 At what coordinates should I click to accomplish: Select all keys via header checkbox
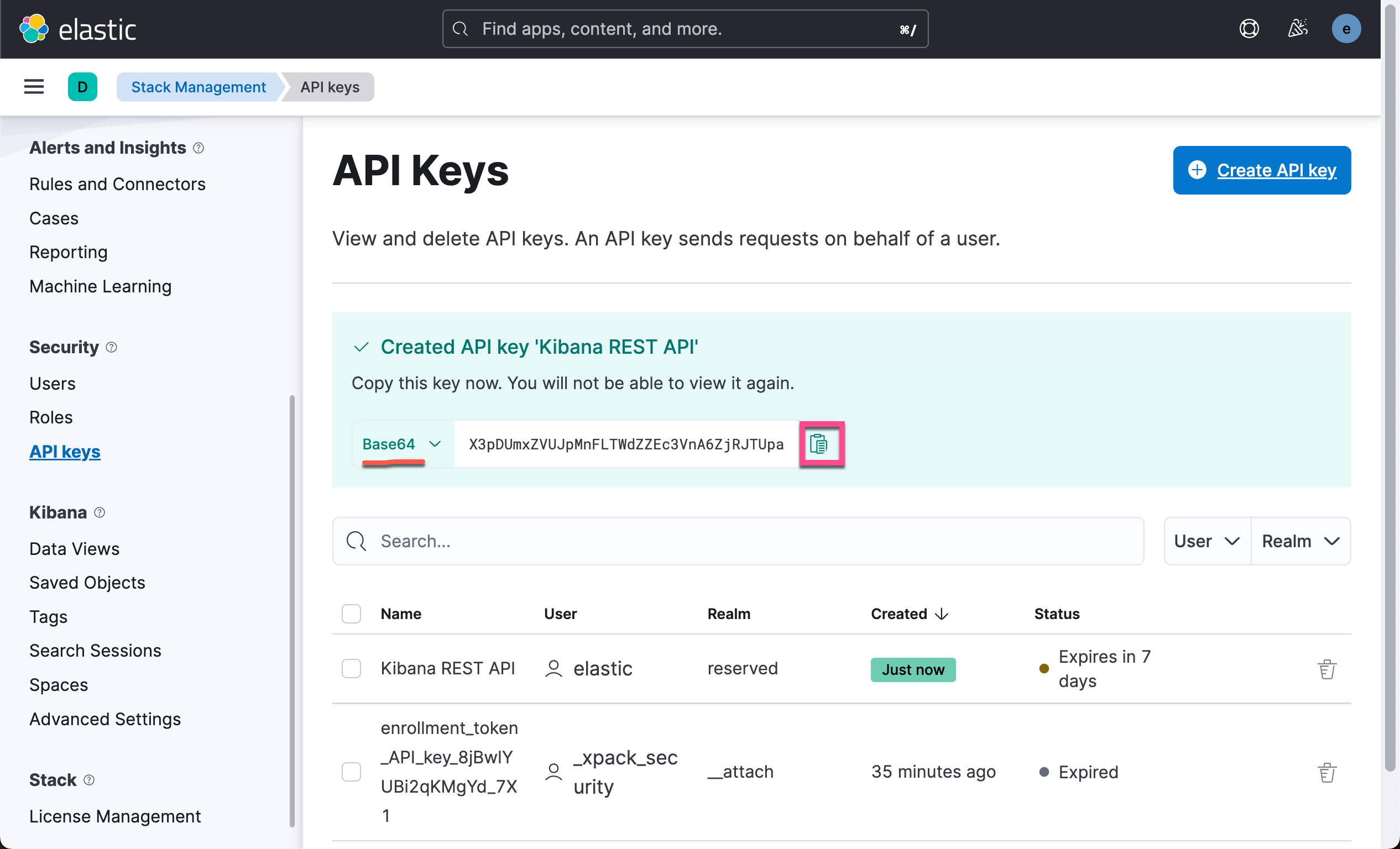pos(351,614)
